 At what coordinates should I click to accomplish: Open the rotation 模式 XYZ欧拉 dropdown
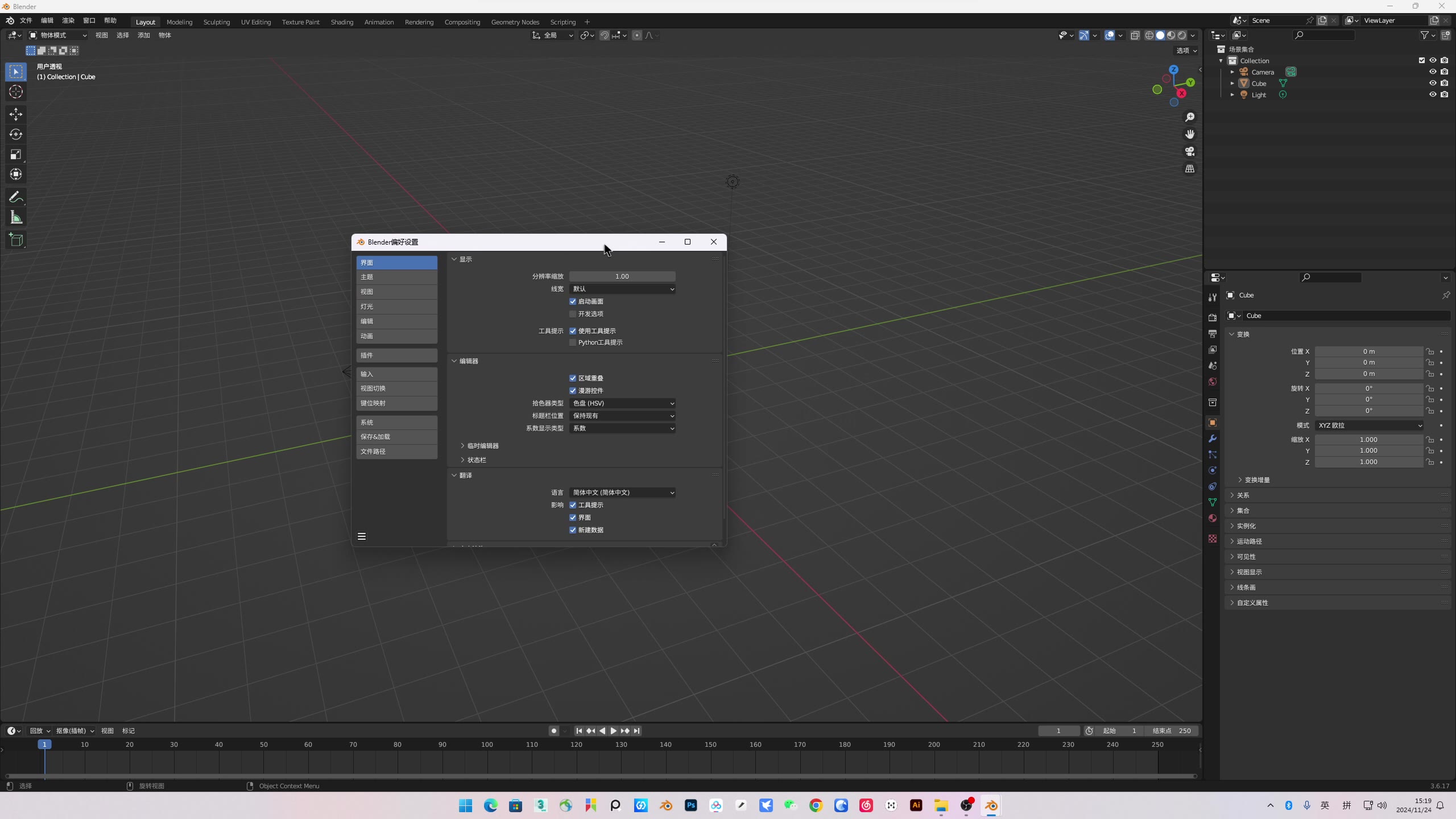click(1369, 425)
